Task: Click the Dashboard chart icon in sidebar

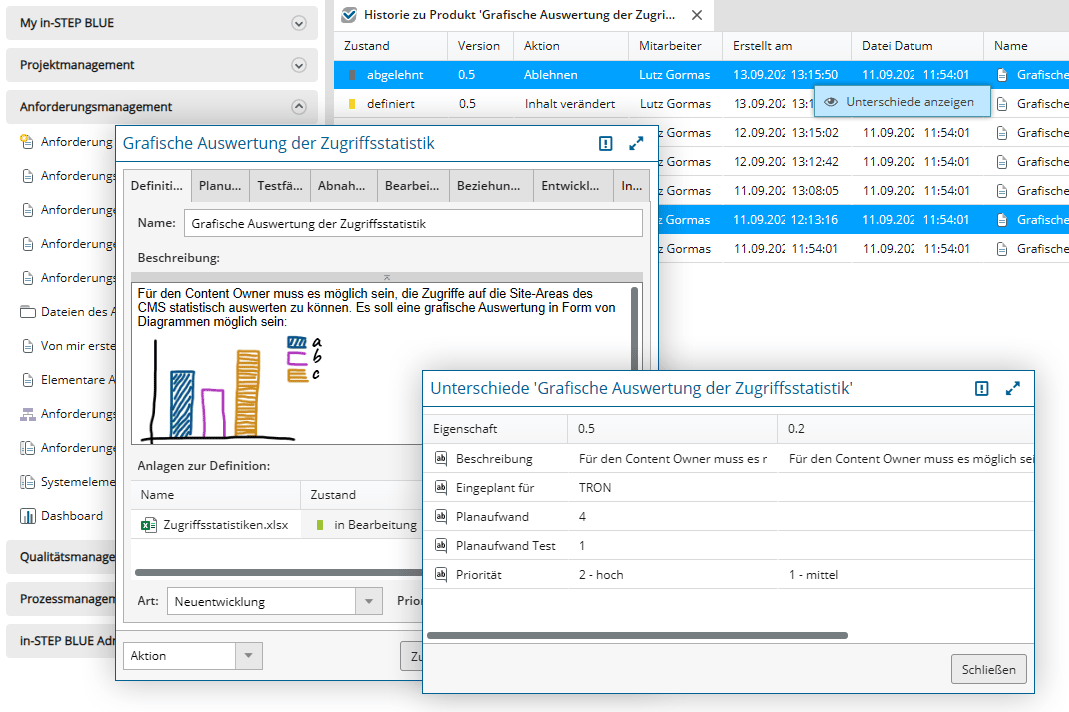Action: 27,516
